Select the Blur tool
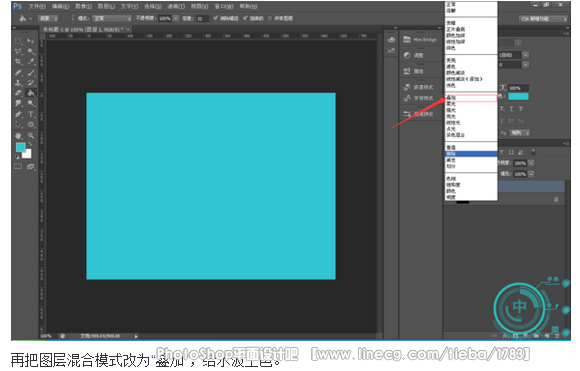 [18, 104]
